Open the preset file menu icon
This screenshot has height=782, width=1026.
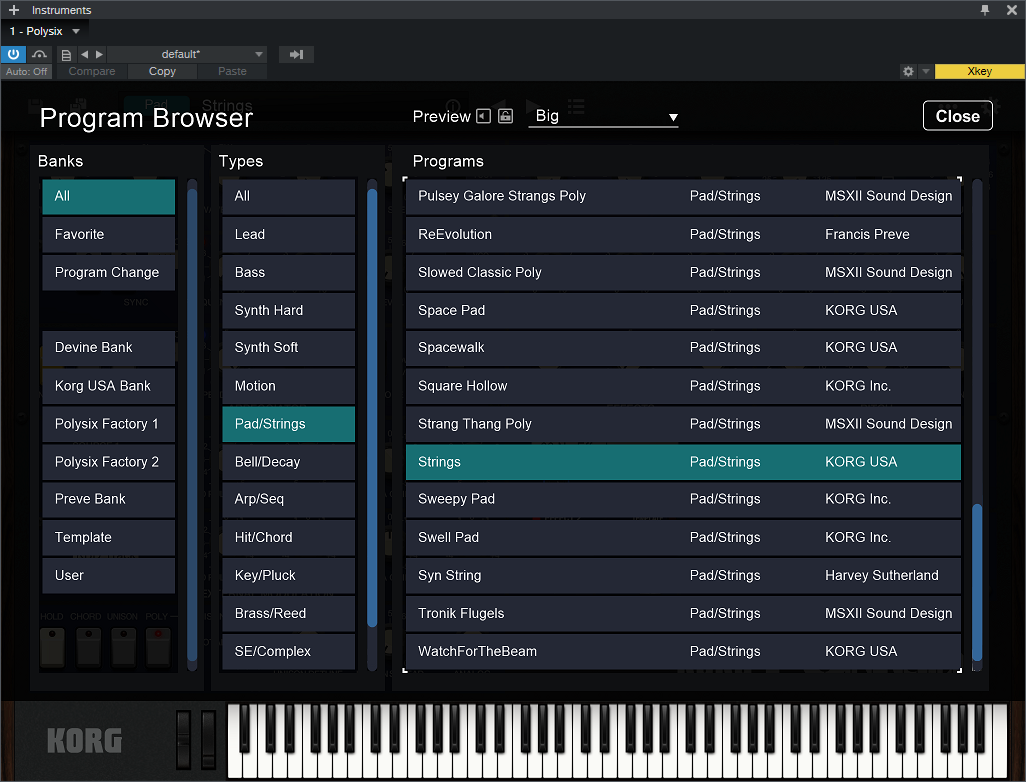coord(66,54)
